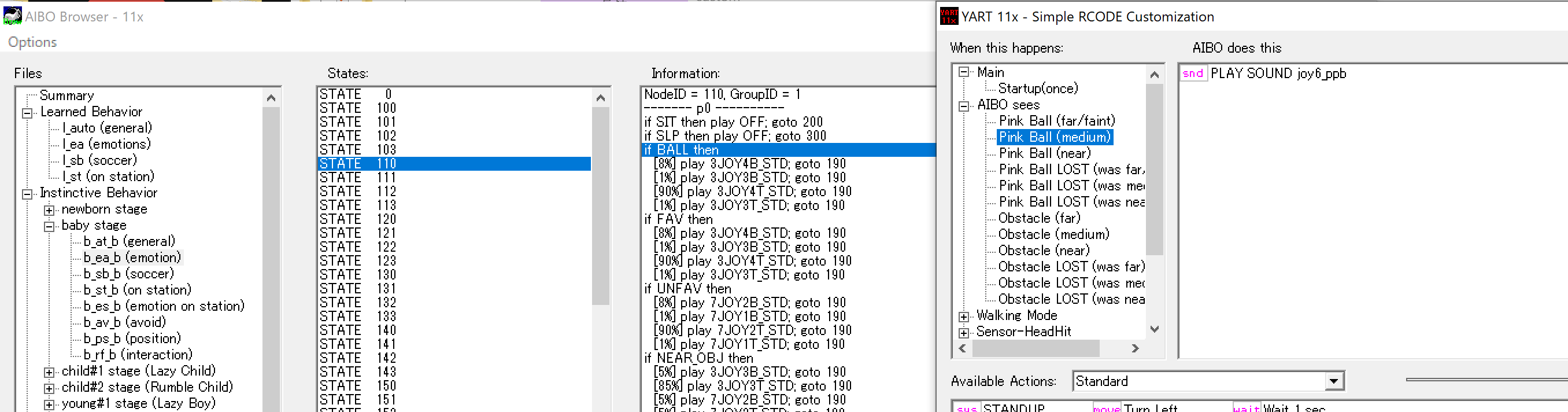
Task: Select STATE 110 in States list
Action: (x=454, y=164)
